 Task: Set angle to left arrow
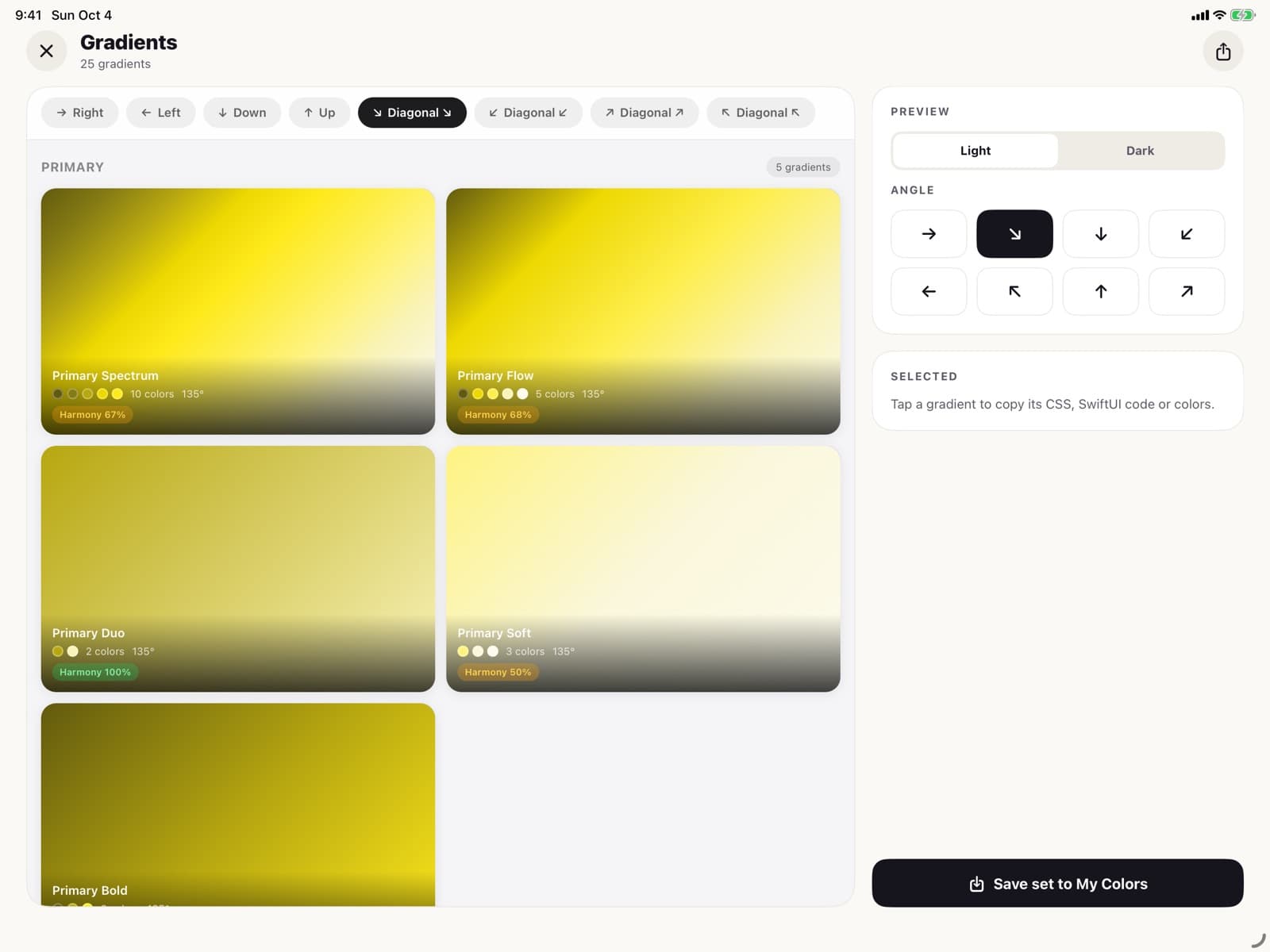coord(929,291)
